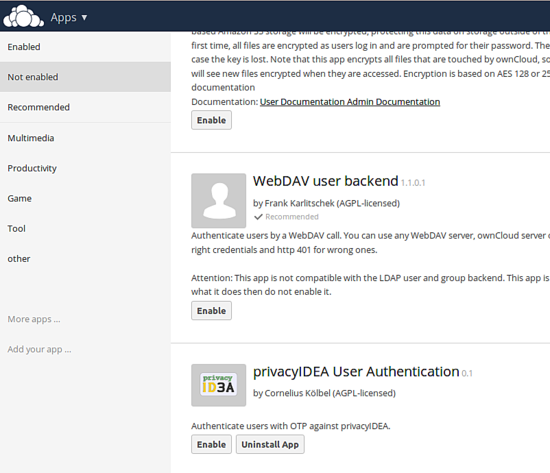This screenshot has width=550, height=473.
Task: Click the Recommended checkmark under WebDAV
Action: (258, 217)
